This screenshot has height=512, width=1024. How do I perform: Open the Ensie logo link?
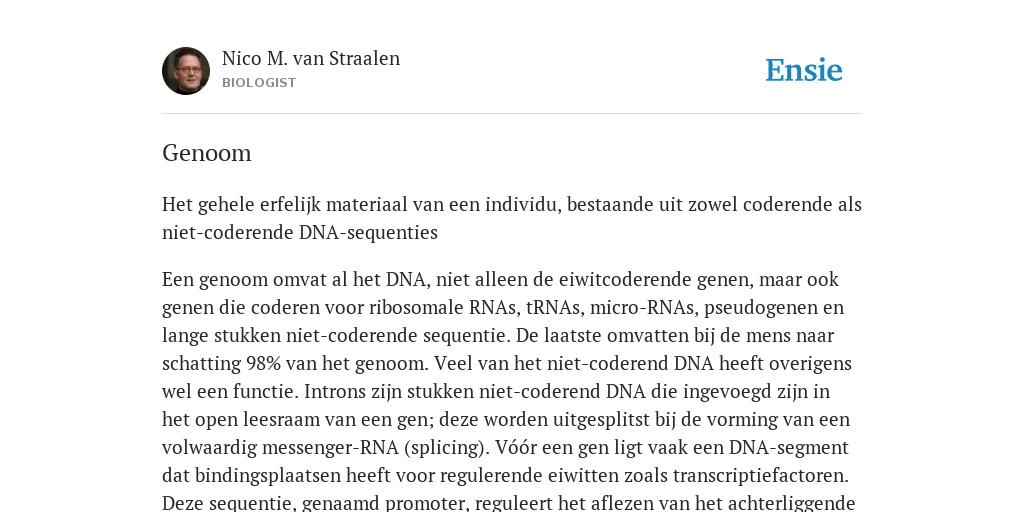pos(804,70)
